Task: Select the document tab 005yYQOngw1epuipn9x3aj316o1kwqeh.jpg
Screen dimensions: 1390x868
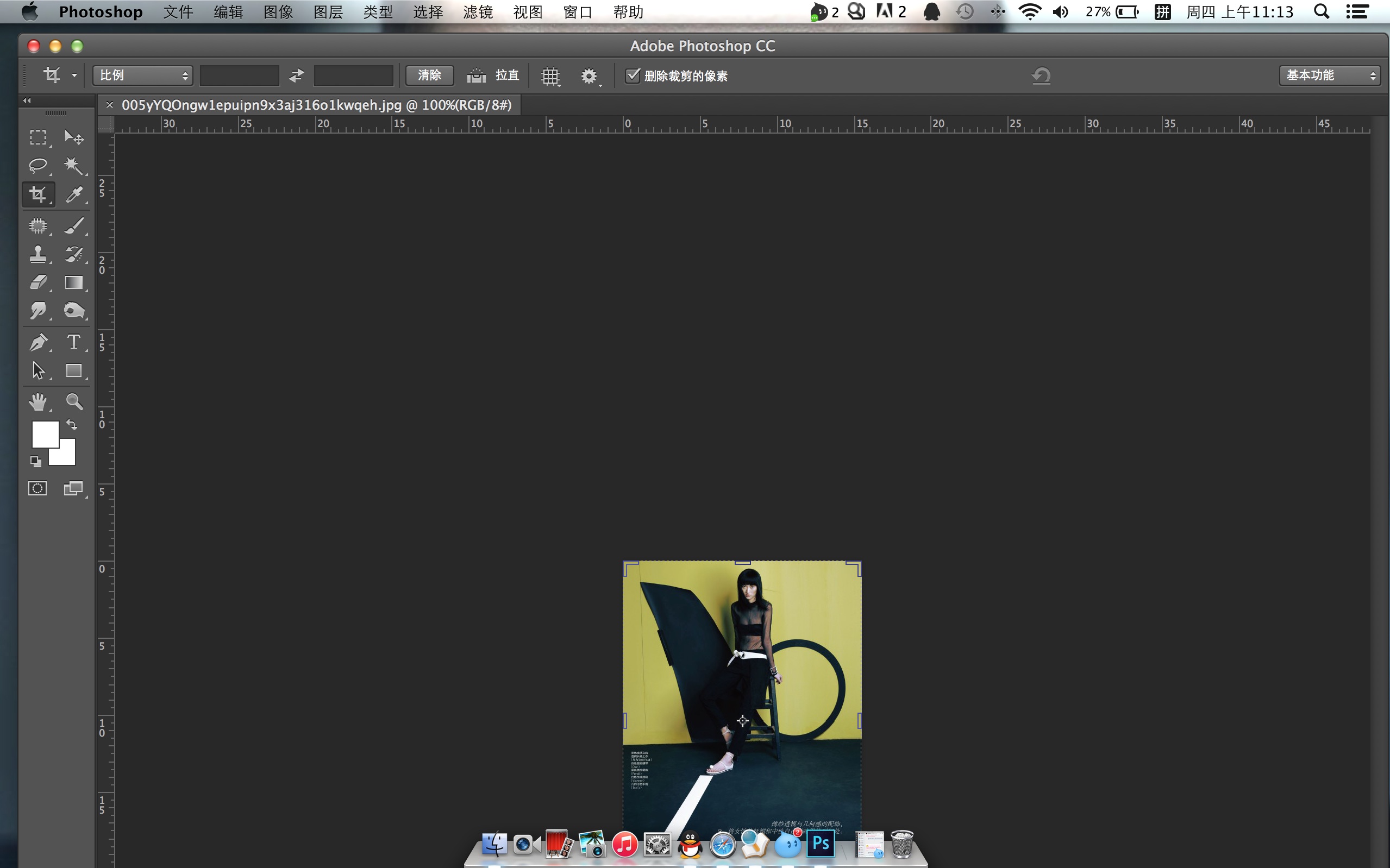Action: coord(316,105)
